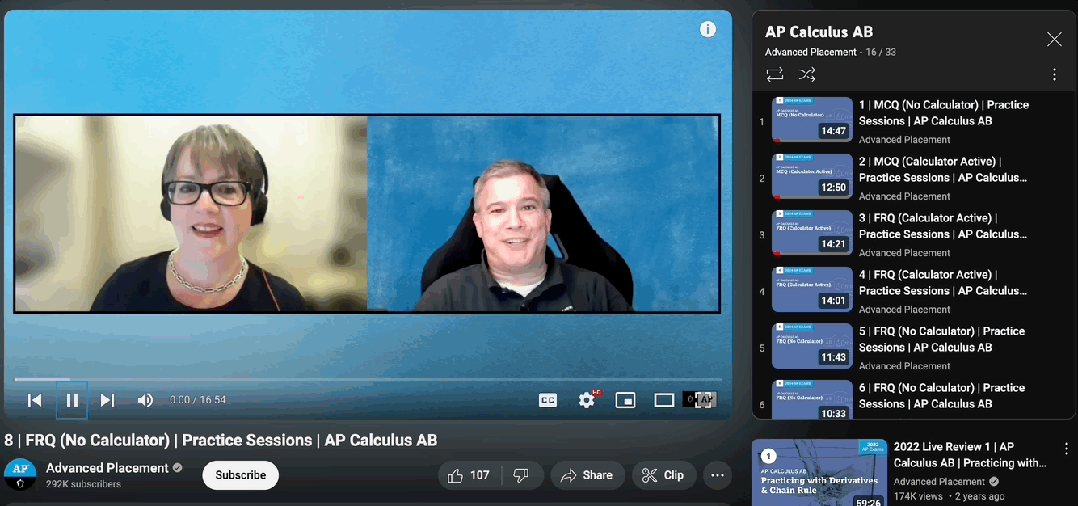Open playlist panel more options menu
The image size is (1078, 506).
click(x=1054, y=74)
